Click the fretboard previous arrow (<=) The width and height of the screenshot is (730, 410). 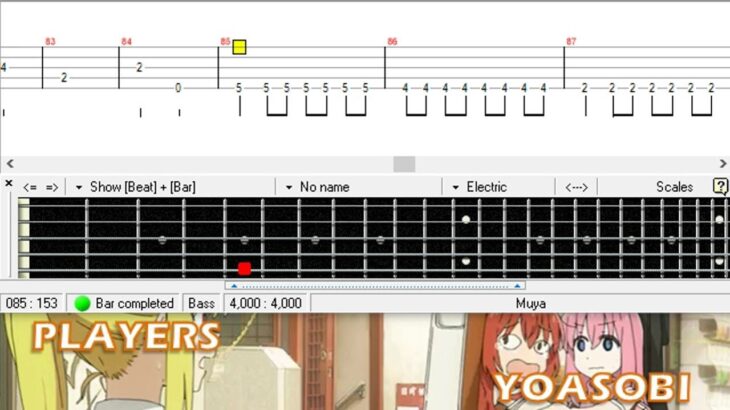(x=30, y=187)
